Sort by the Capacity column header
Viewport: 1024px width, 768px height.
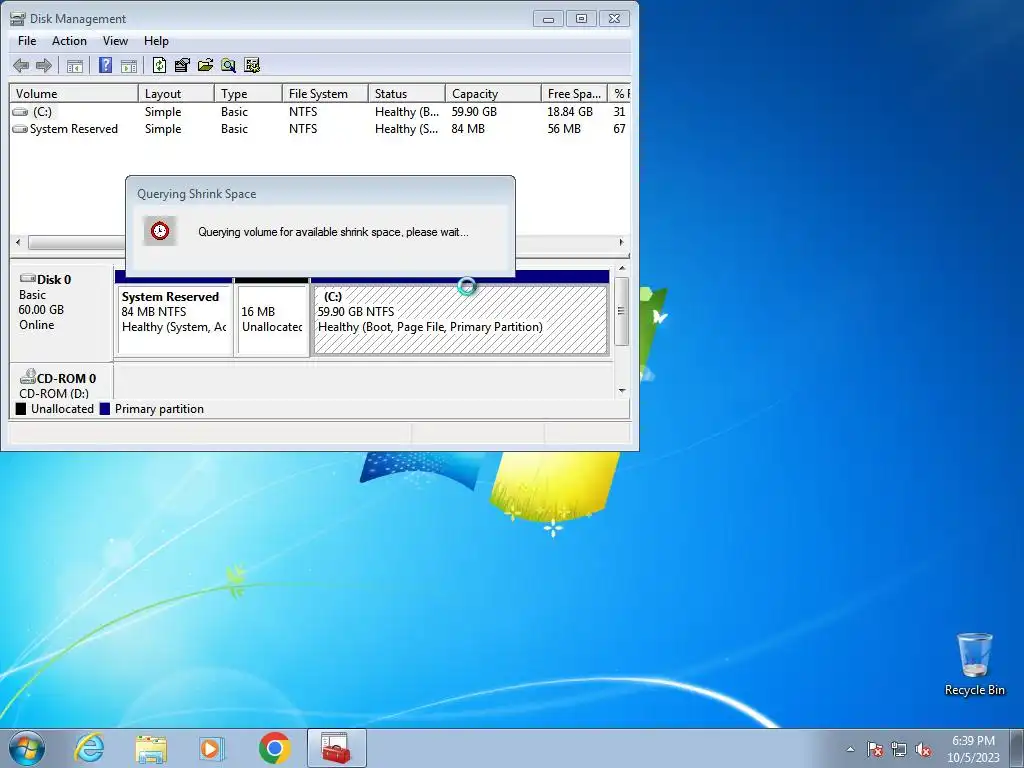(x=493, y=93)
